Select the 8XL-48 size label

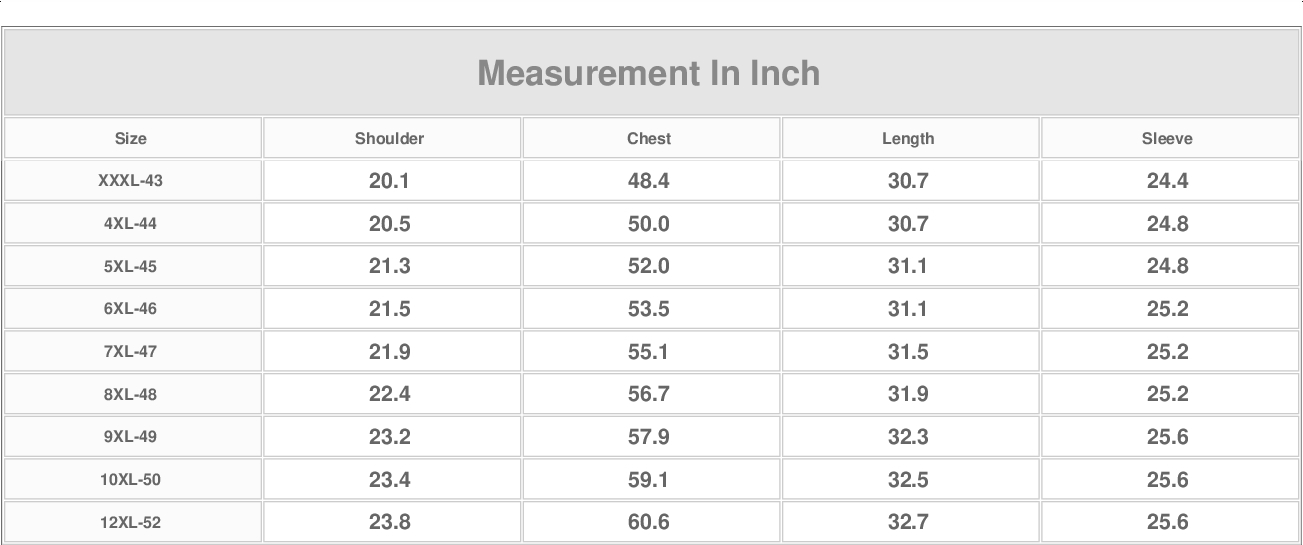tap(131, 395)
